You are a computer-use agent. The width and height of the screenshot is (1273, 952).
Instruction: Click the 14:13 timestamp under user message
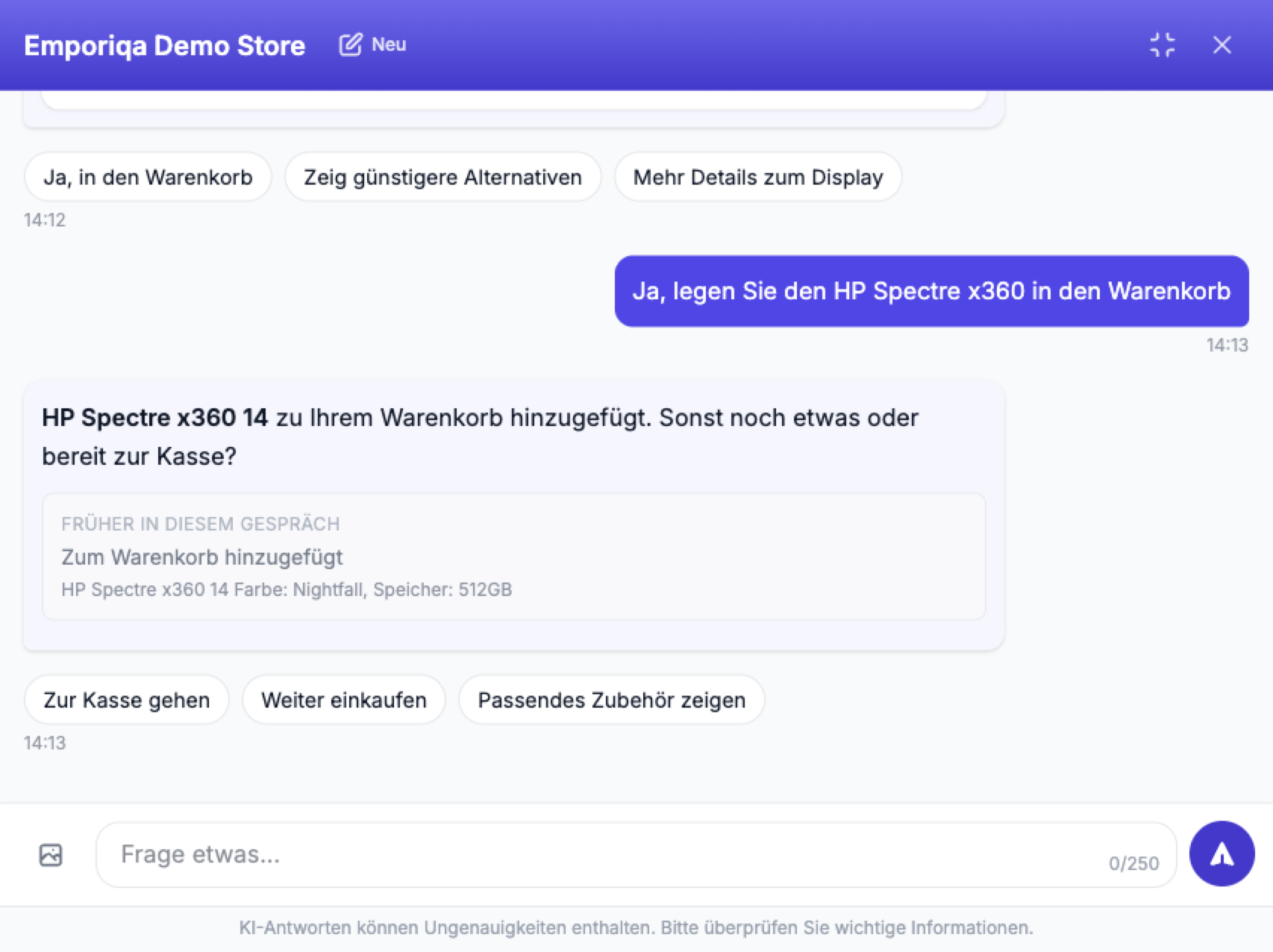tap(1227, 345)
